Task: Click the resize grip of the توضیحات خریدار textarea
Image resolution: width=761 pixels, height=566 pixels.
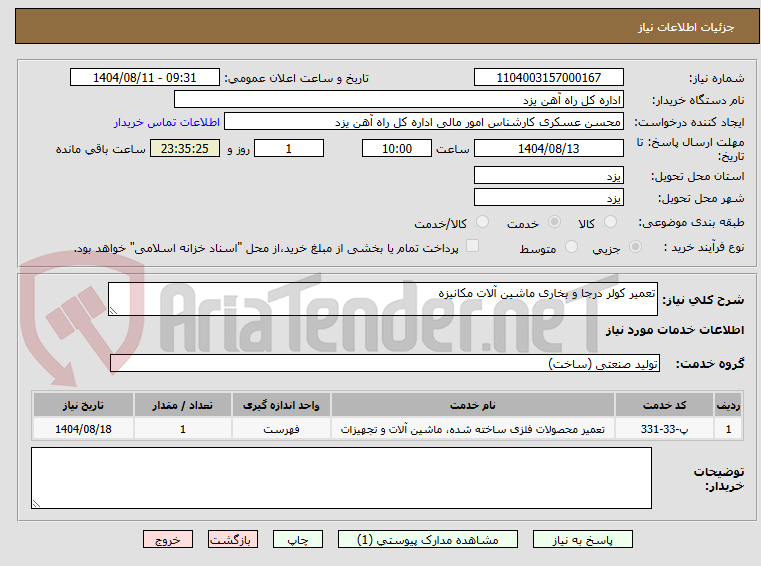Action: point(36,504)
